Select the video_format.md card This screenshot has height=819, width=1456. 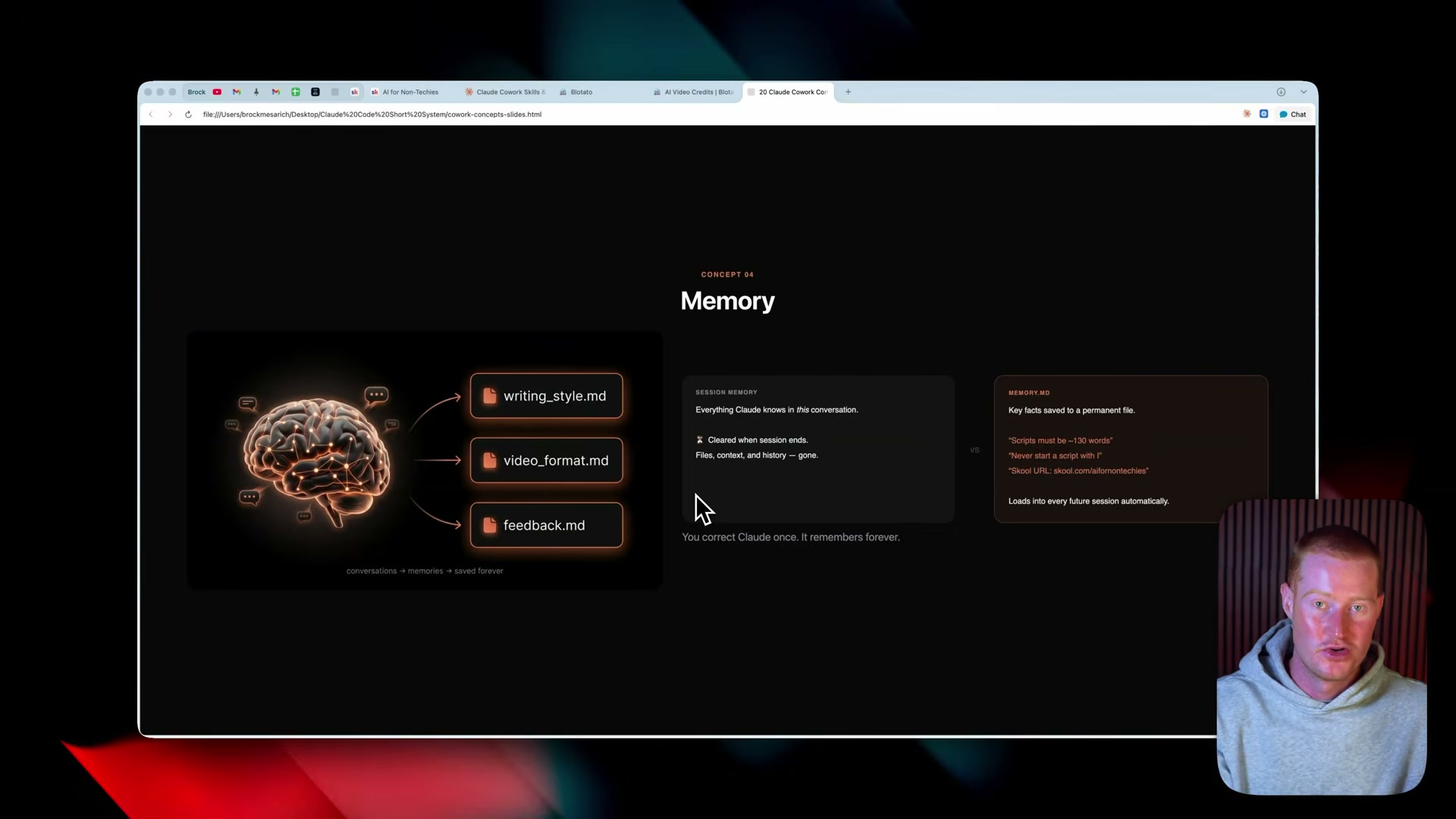(x=546, y=460)
